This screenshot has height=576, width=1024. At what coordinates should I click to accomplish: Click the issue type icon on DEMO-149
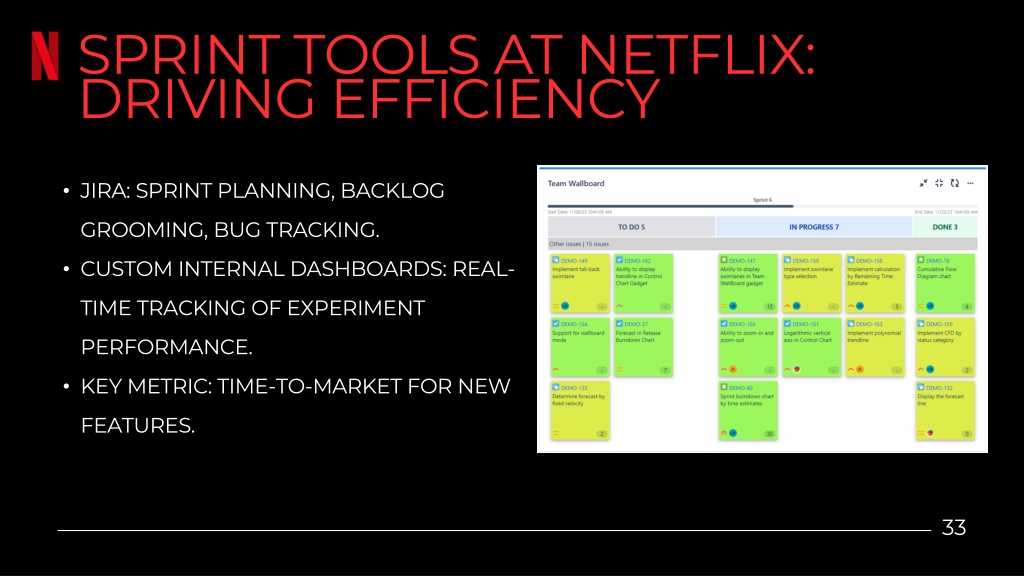click(556, 260)
